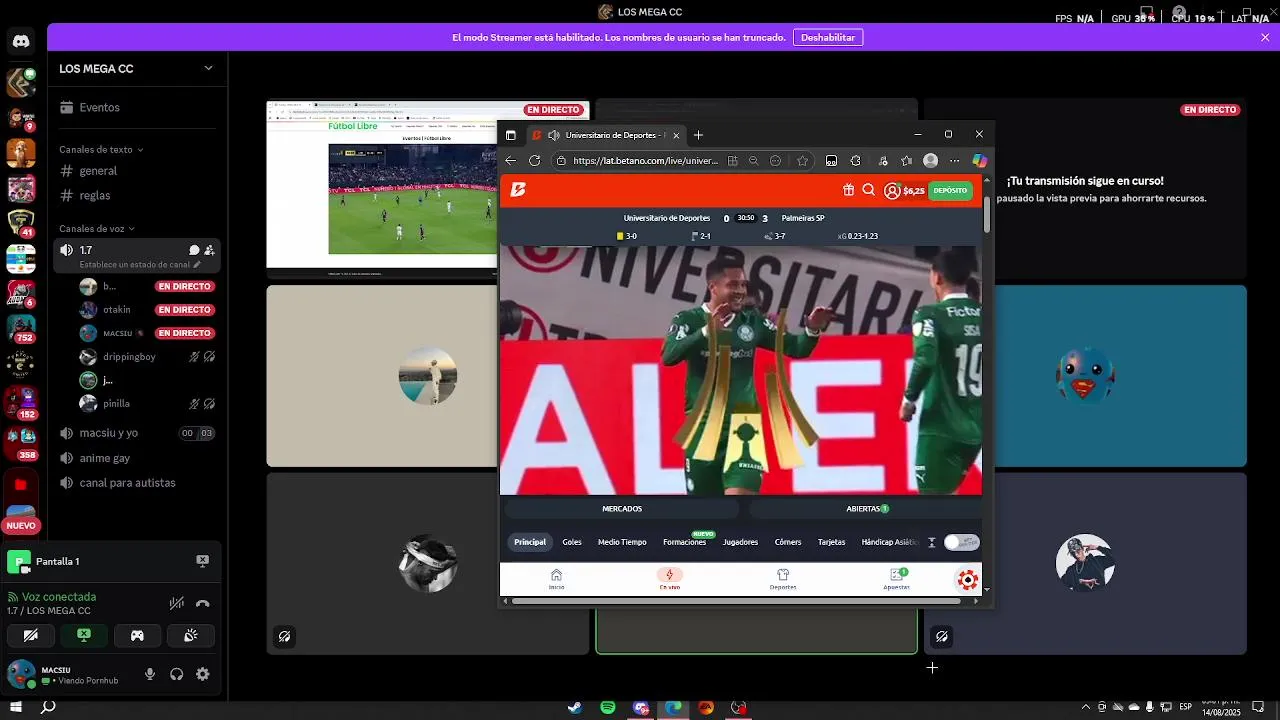The width and height of the screenshot is (1280, 720).
Task: Collapse Canales de voz category
Action: 97,229
